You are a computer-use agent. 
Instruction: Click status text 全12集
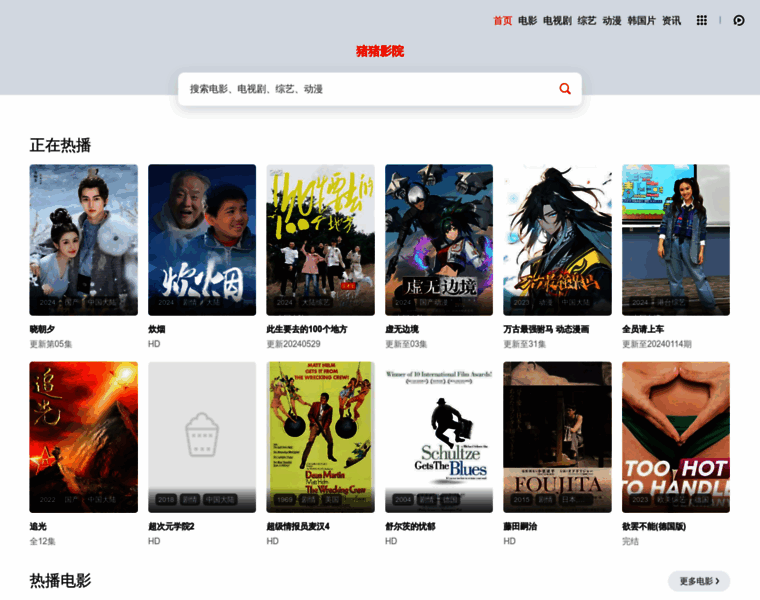[x=42, y=541]
